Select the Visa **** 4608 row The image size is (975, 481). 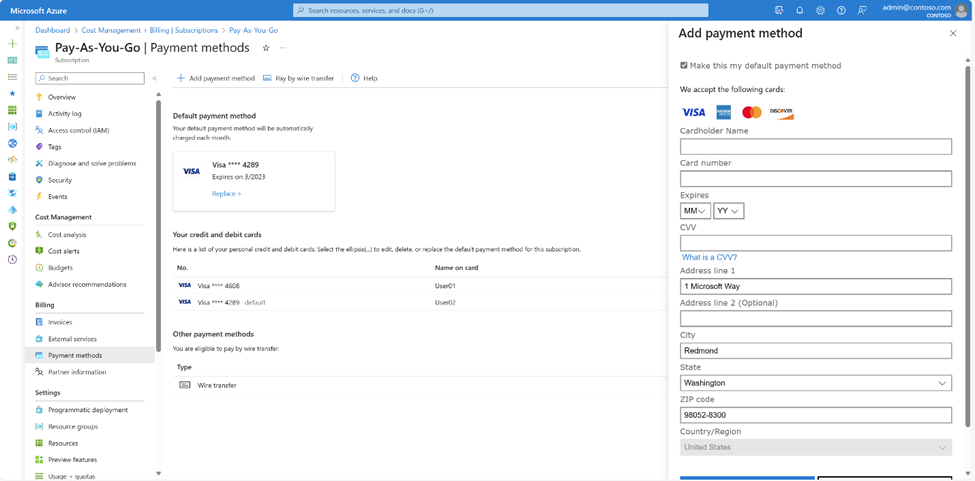(x=420, y=286)
